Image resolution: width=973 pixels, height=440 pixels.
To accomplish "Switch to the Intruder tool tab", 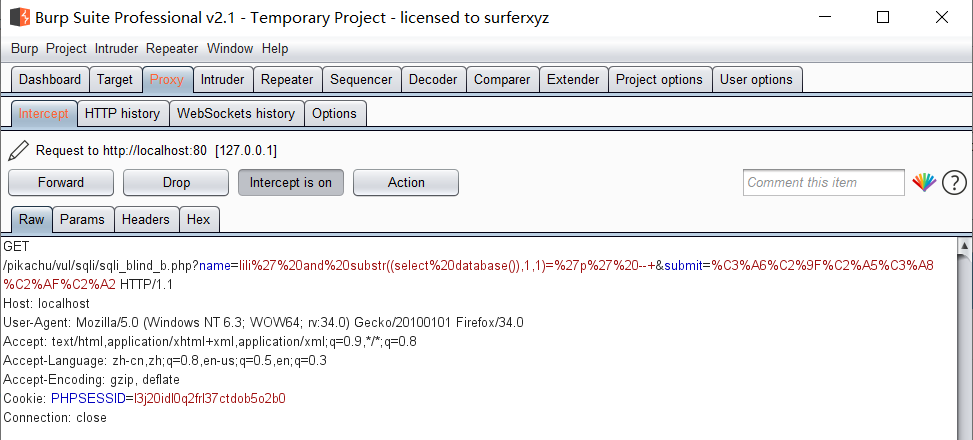I will [x=223, y=79].
